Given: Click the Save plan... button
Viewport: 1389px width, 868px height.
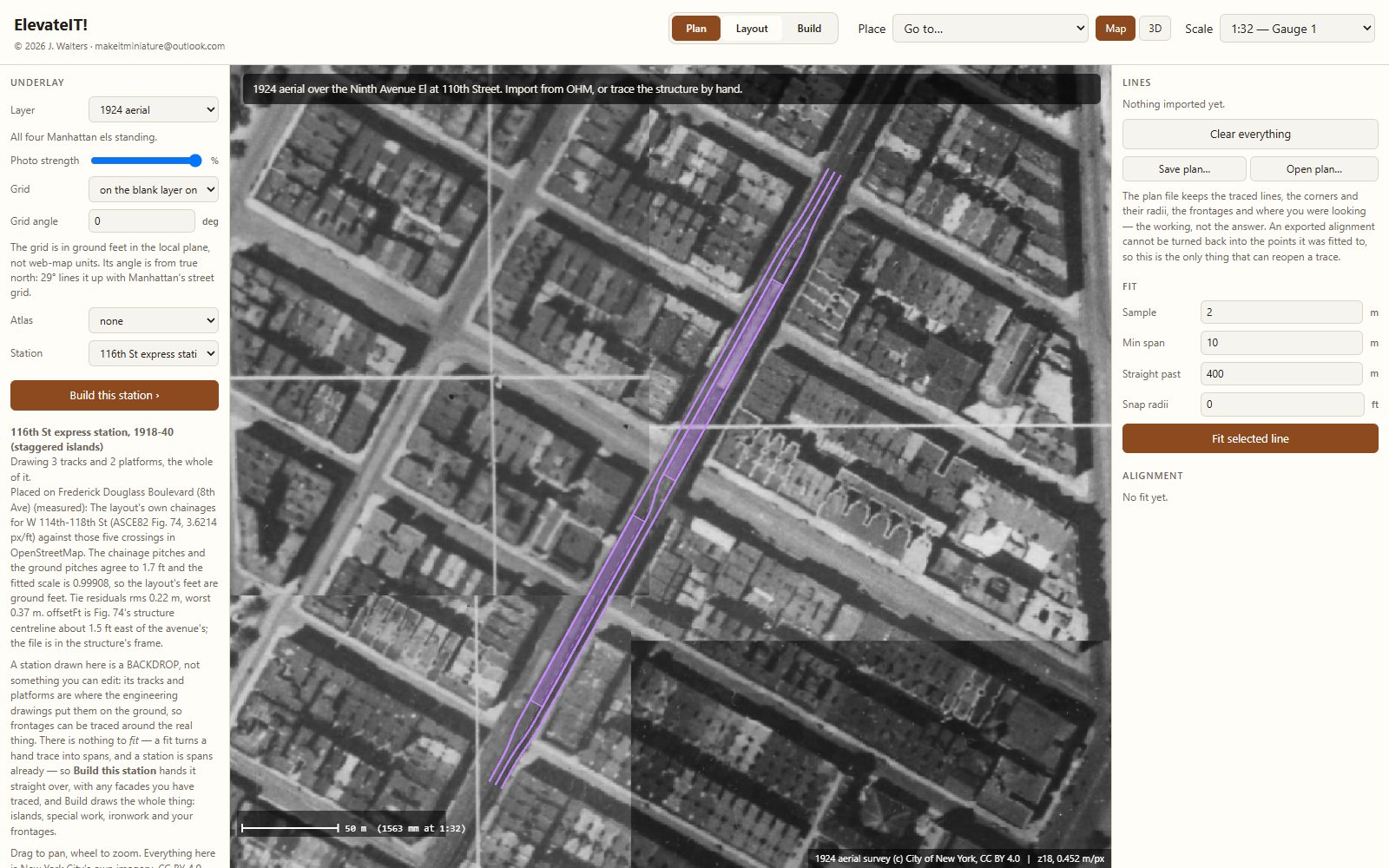Looking at the screenshot, I should [x=1184, y=169].
